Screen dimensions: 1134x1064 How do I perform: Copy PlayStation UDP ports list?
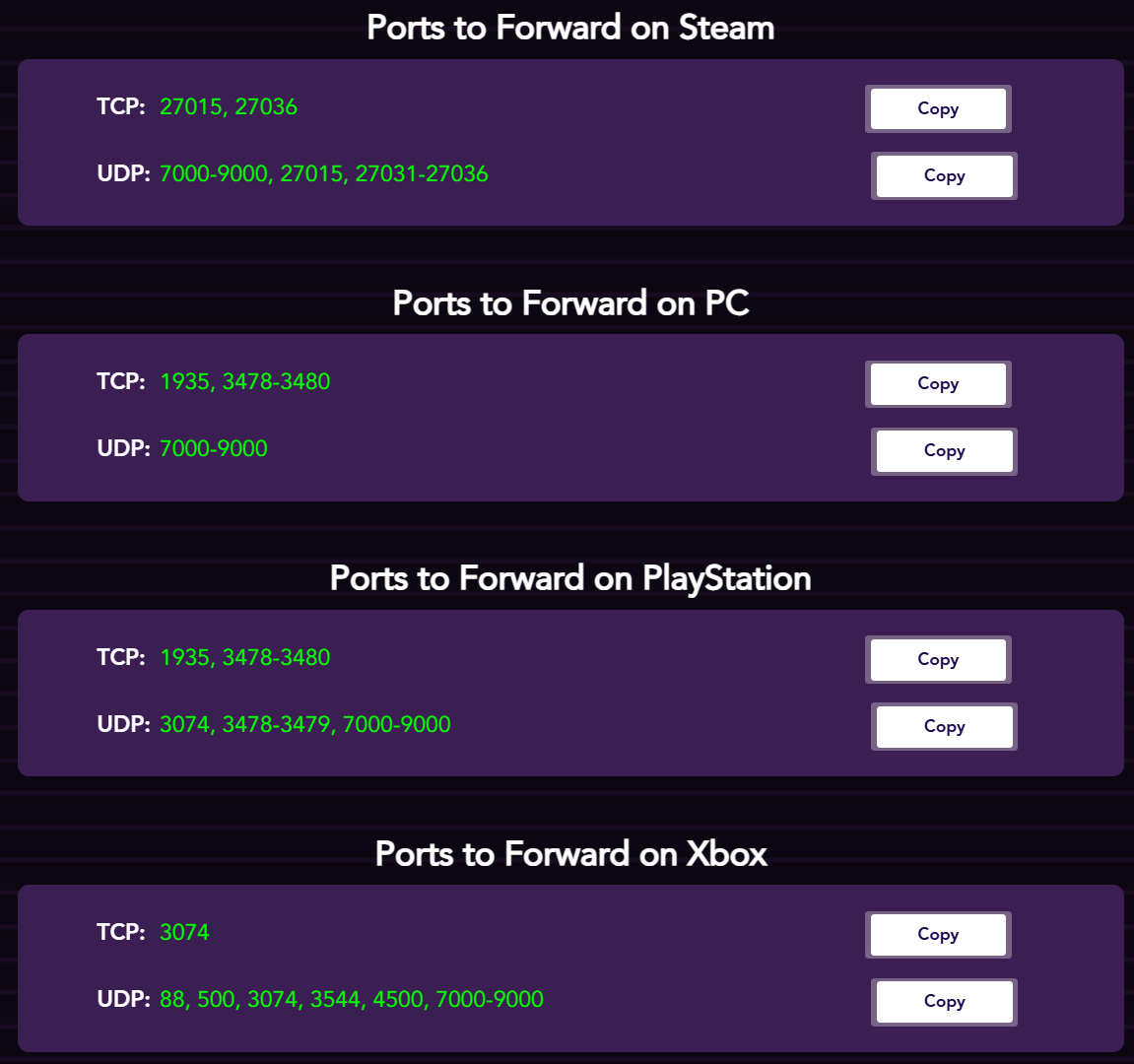click(944, 726)
